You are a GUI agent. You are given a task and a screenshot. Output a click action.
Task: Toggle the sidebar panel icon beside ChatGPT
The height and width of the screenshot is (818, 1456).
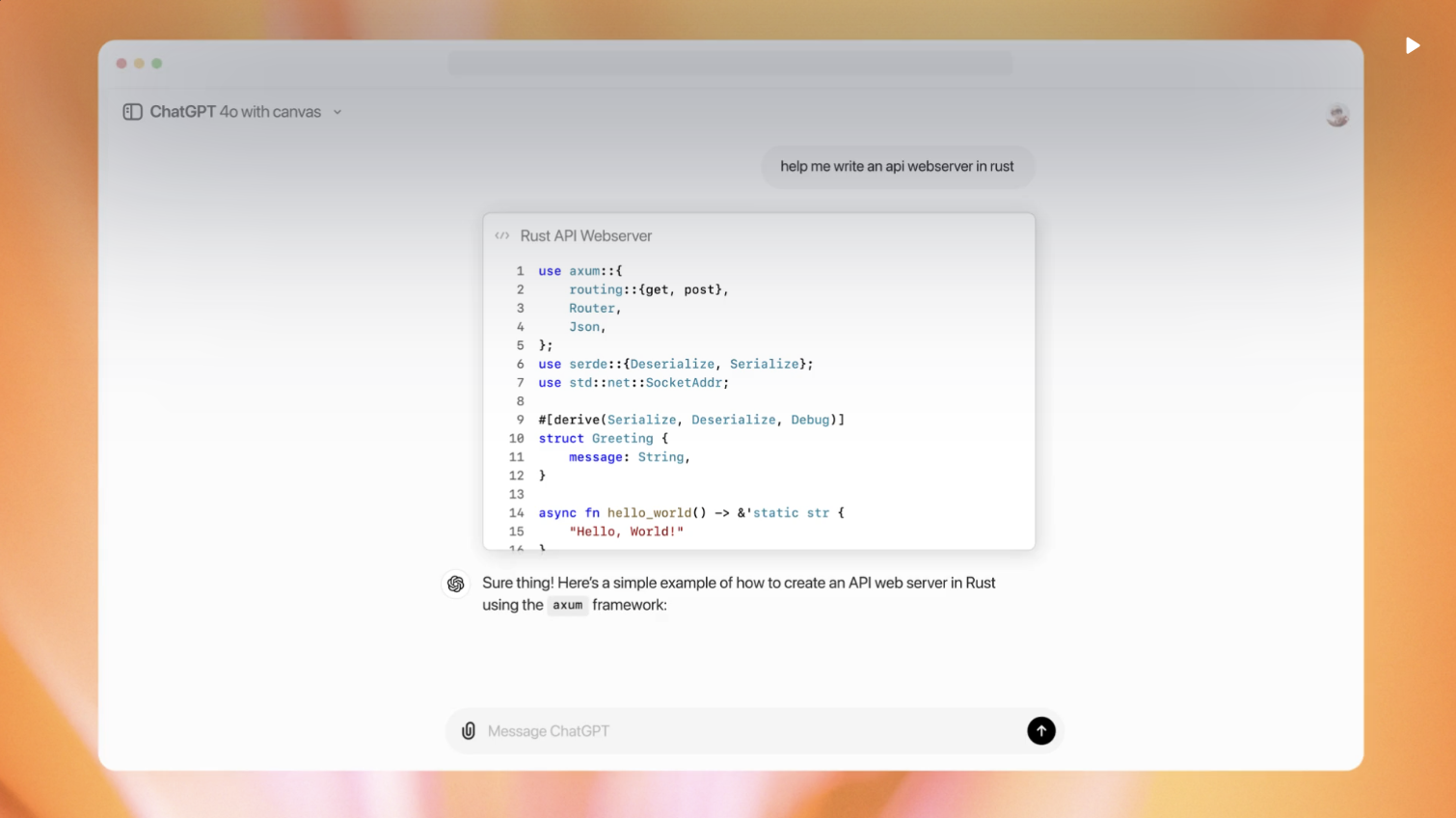131,112
